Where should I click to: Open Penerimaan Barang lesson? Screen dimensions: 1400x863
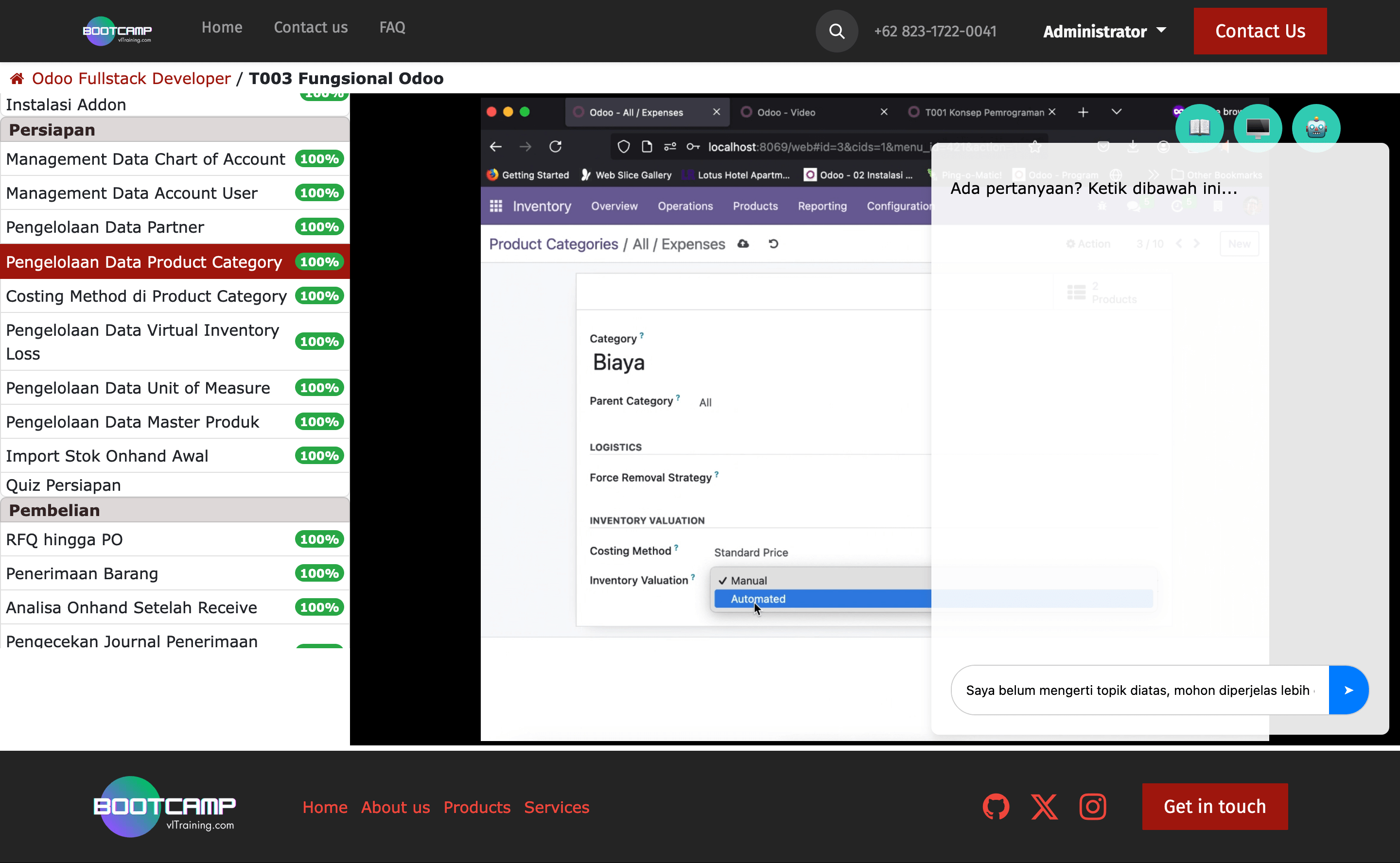(x=175, y=573)
